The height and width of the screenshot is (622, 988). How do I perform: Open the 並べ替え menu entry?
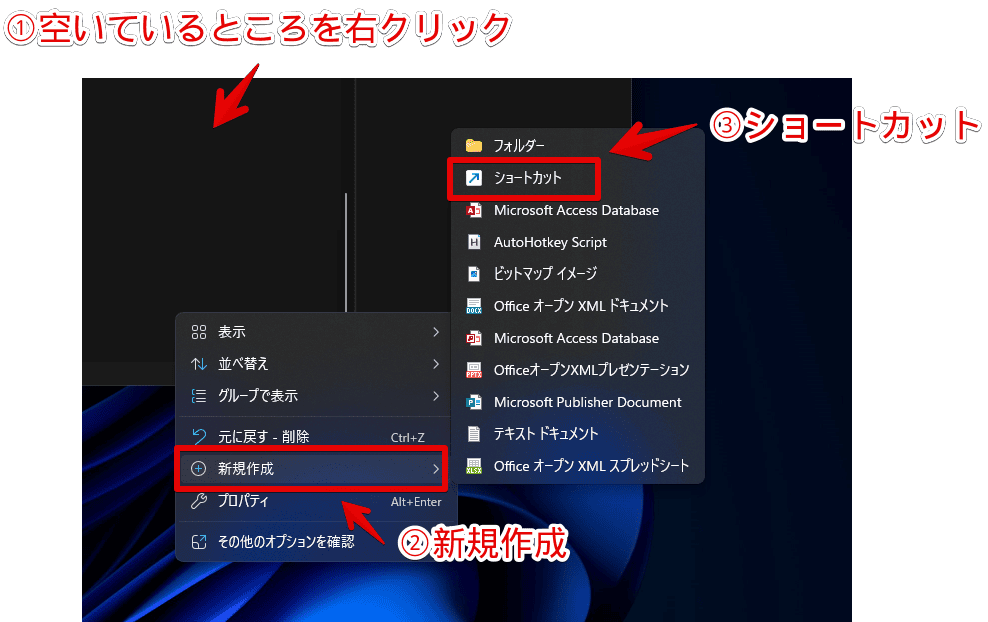point(314,364)
